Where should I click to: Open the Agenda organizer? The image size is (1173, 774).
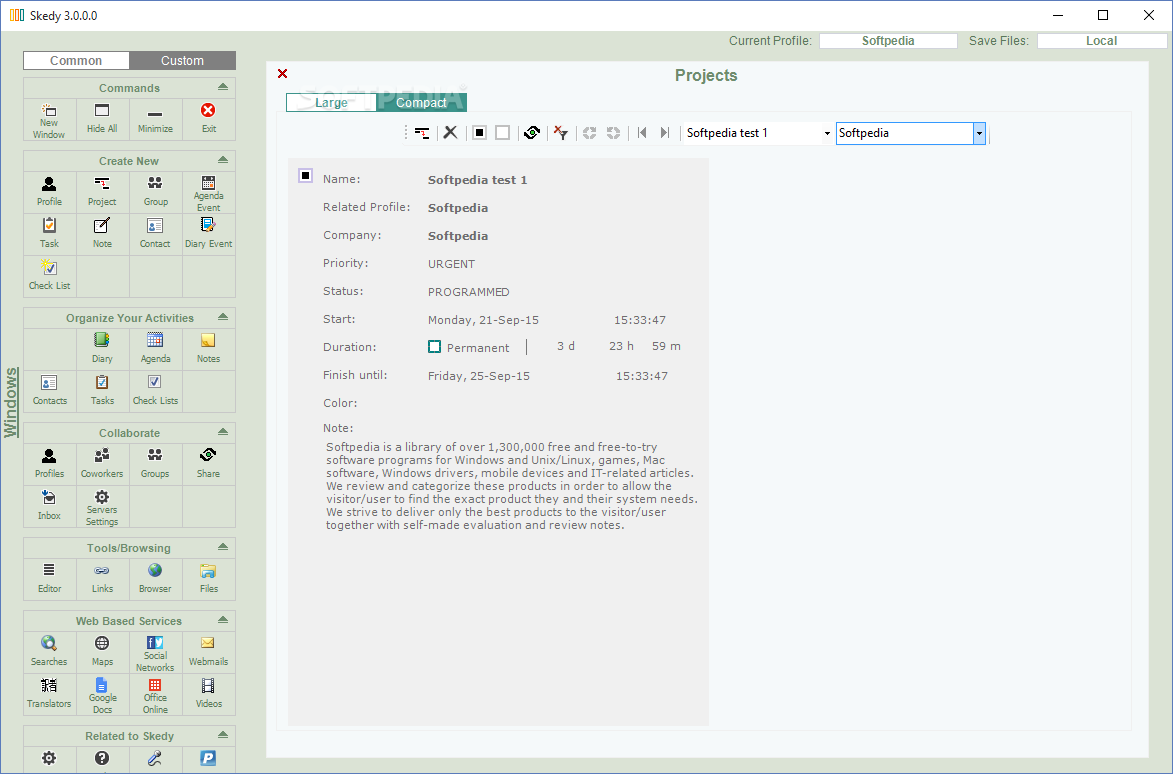coord(156,349)
